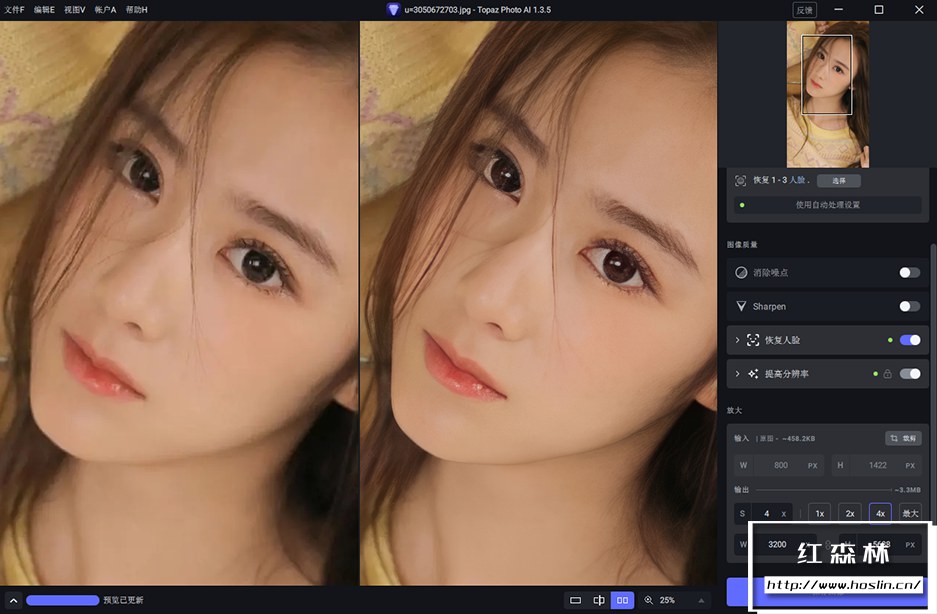Select the 1x upscale preset

pos(820,513)
